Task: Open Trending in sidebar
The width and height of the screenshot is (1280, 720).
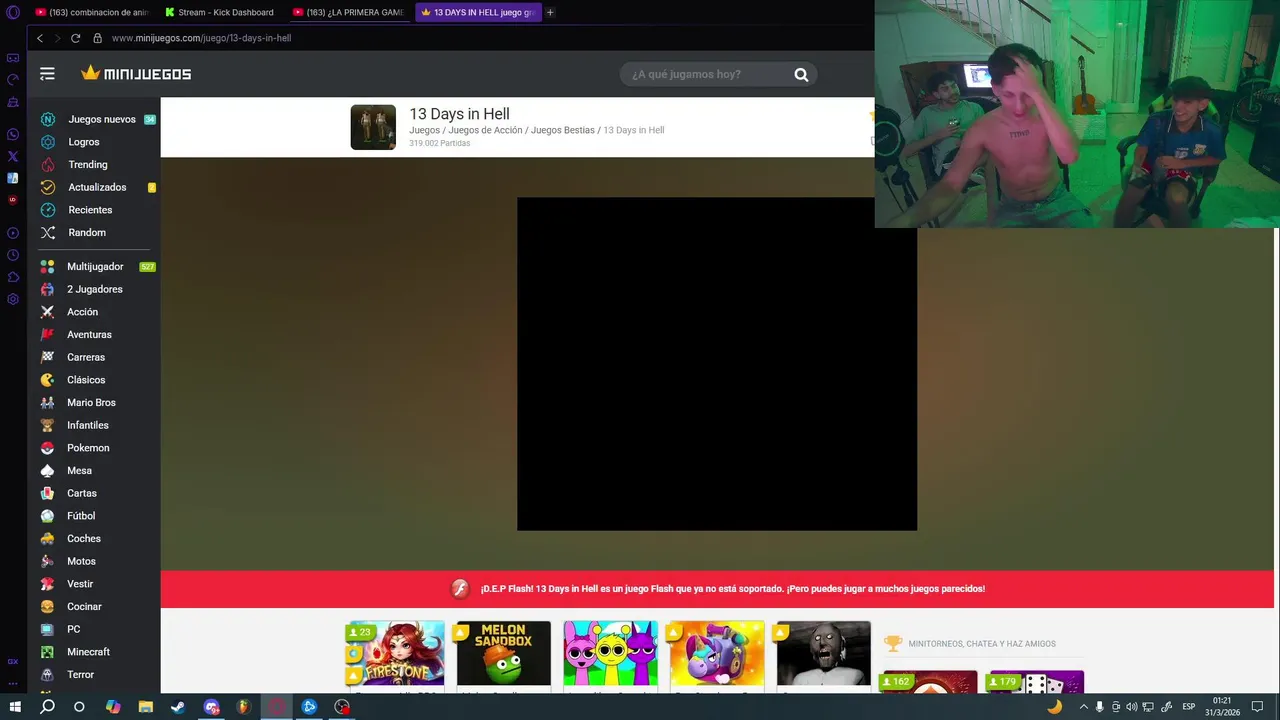Action: pyautogui.click(x=87, y=165)
